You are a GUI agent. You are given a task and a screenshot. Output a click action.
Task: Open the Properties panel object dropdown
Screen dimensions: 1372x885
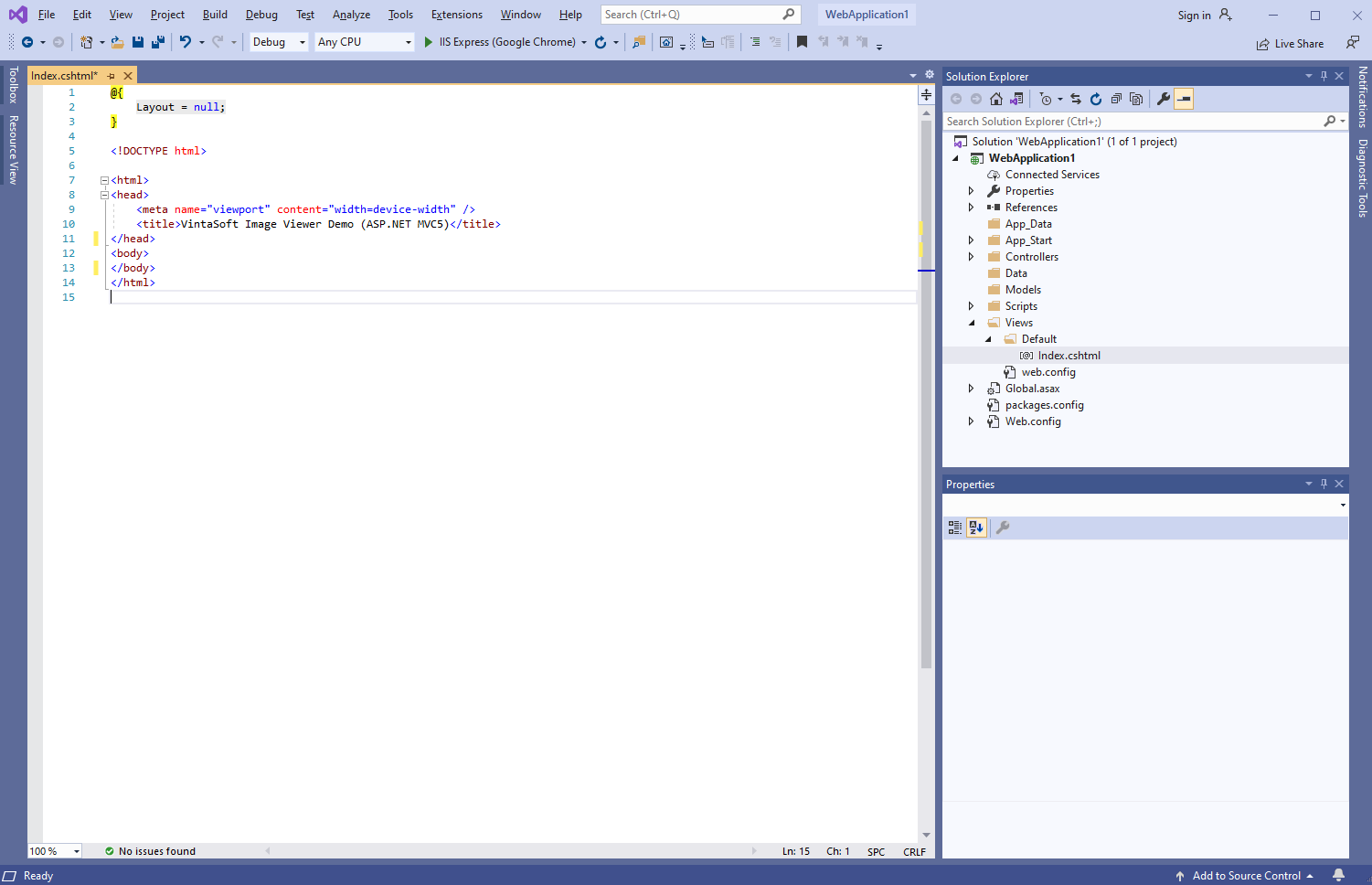1343,505
